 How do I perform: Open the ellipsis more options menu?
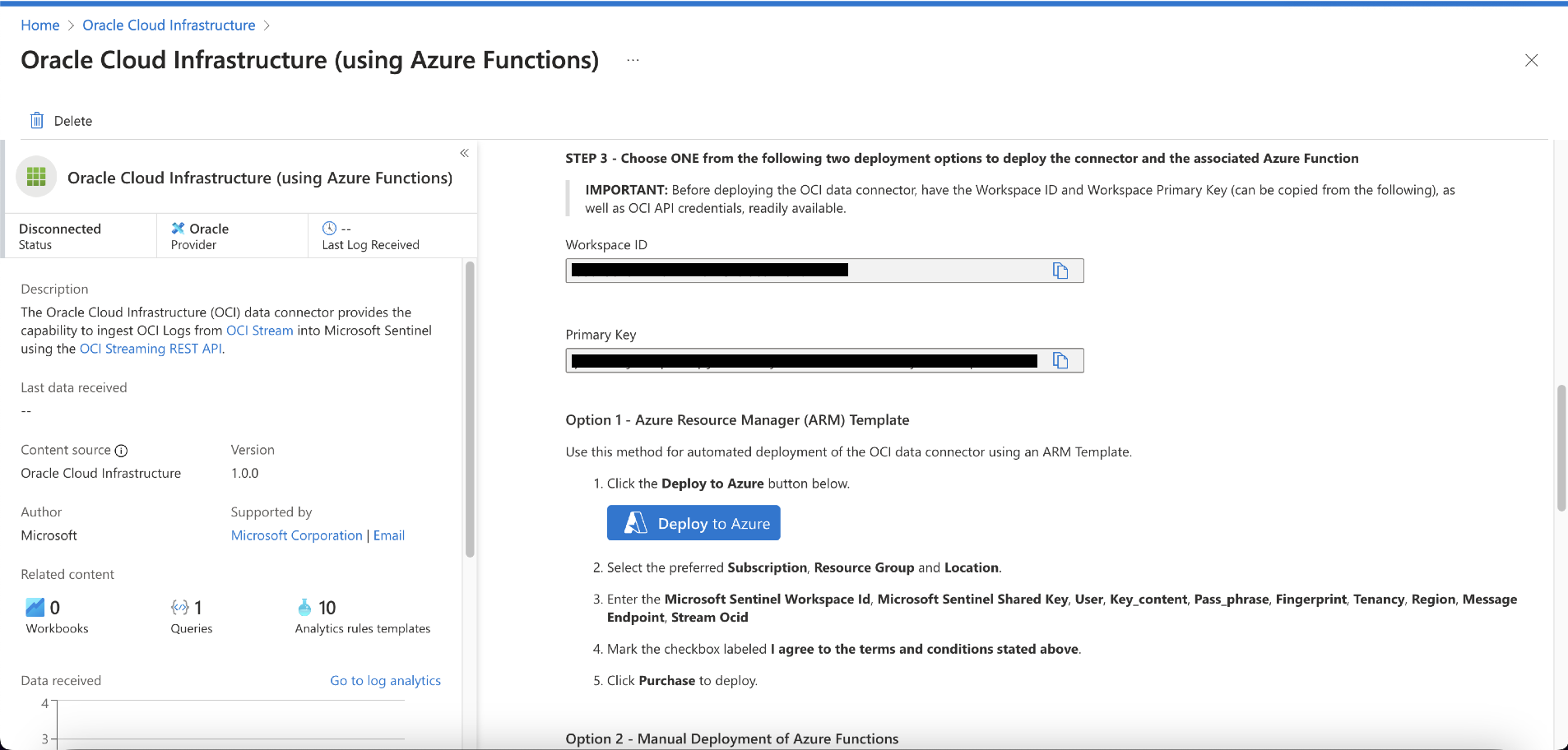click(633, 60)
